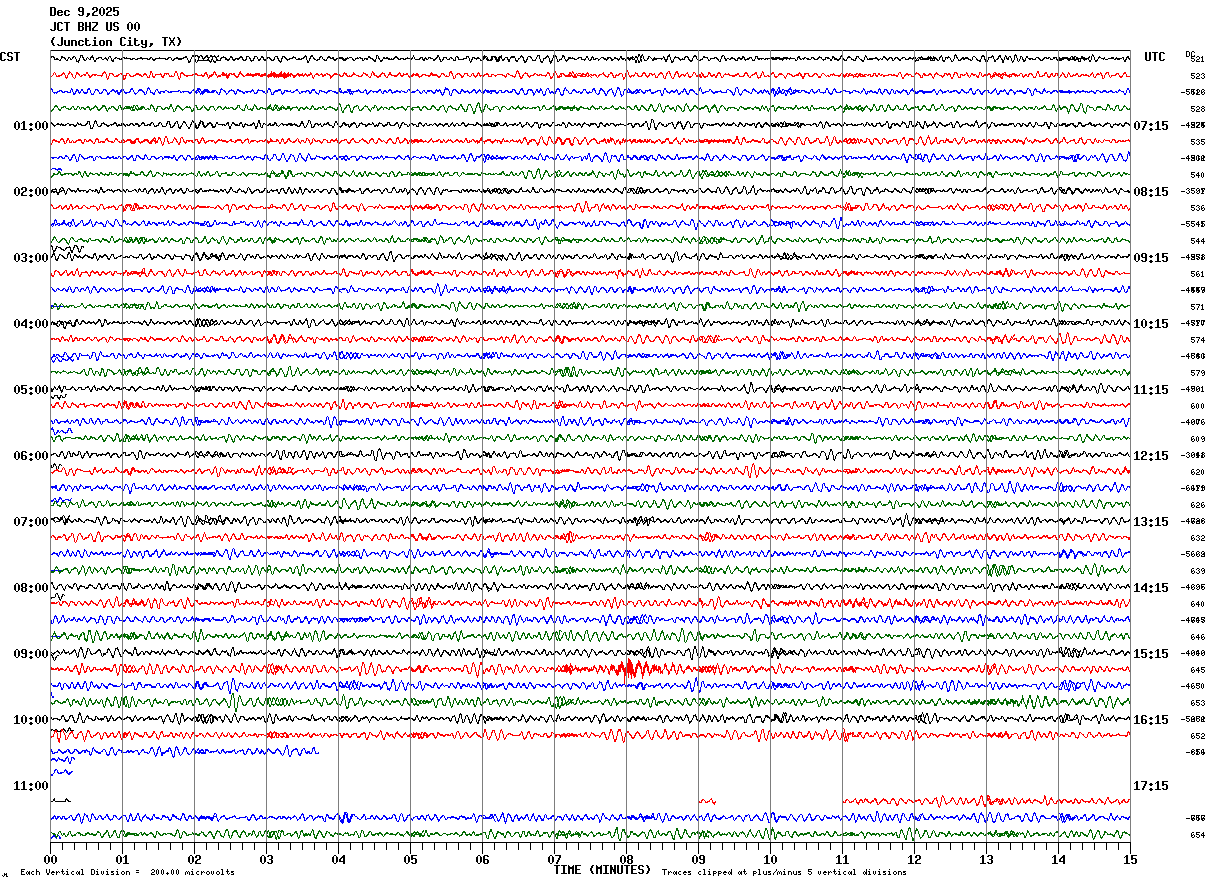Viewport: 1210px width, 886px height.
Task: Click the DC offset value 653
Action: click(x=1197, y=703)
